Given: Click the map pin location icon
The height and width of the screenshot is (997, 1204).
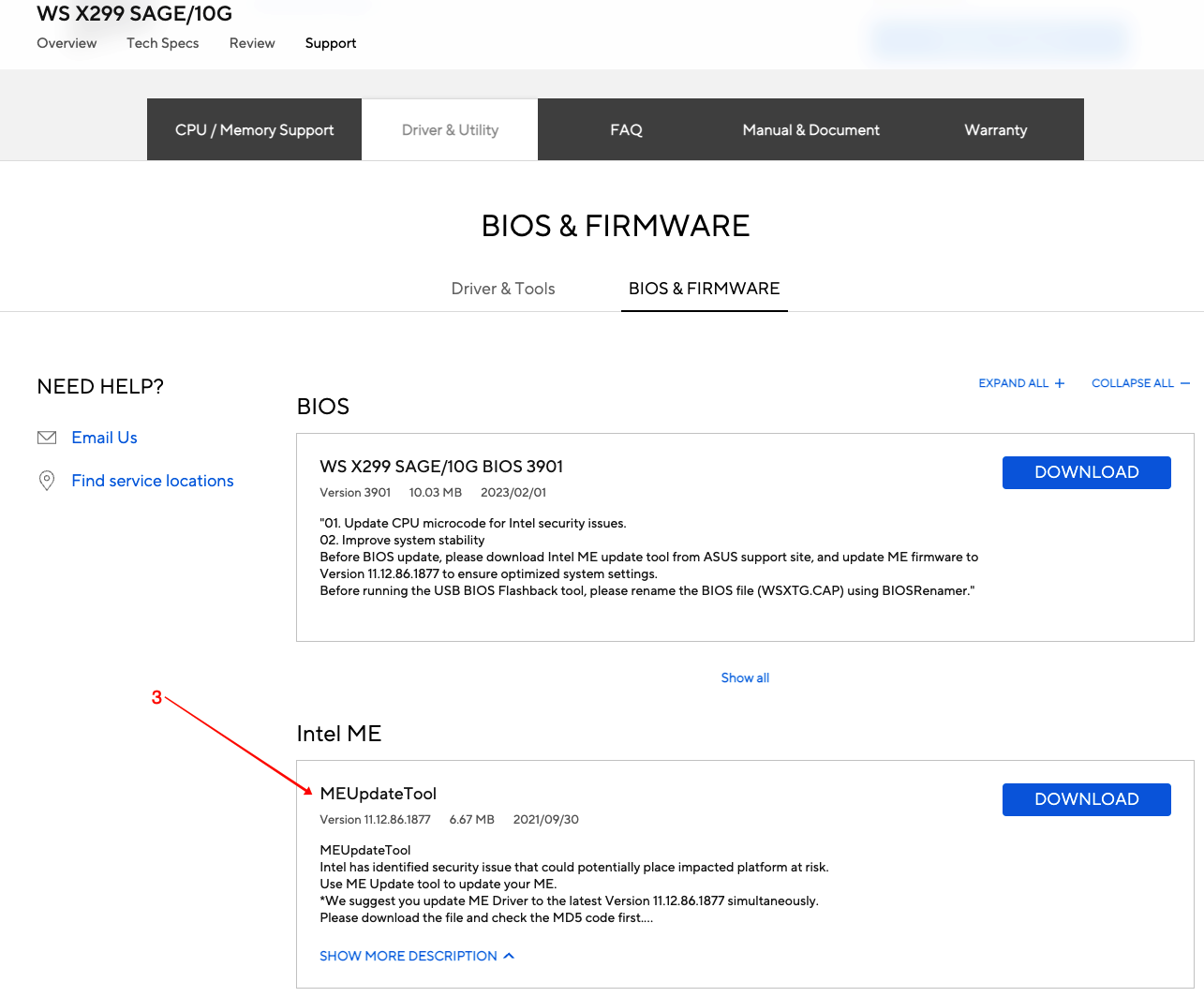Looking at the screenshot, I should (47, 481).
